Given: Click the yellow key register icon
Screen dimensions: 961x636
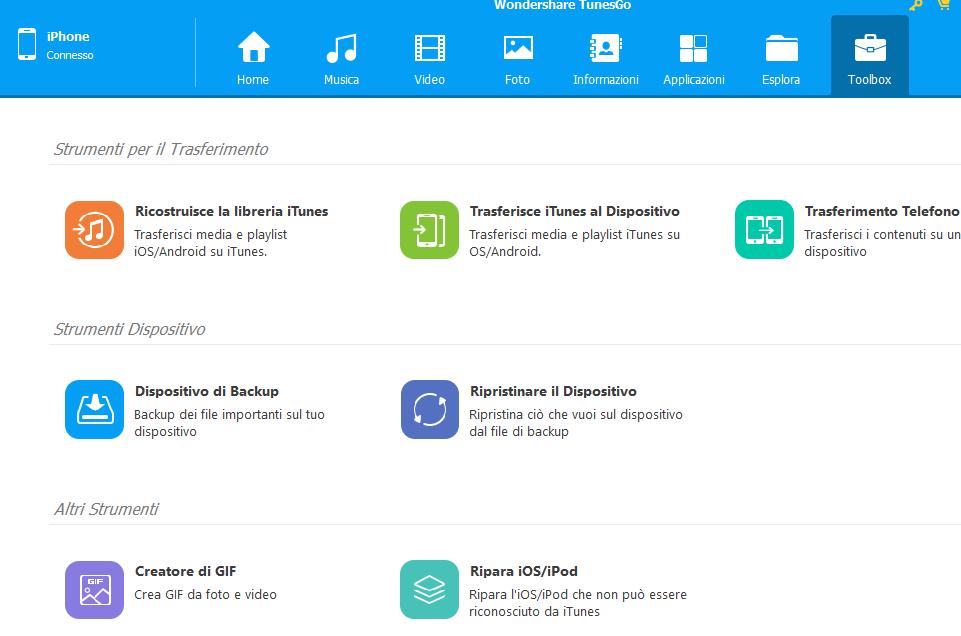Looking at the screenshot, I should [x=916, y=5].
